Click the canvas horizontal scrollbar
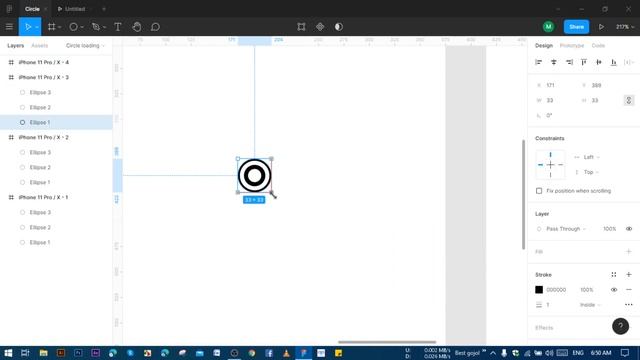 [387, 342]
